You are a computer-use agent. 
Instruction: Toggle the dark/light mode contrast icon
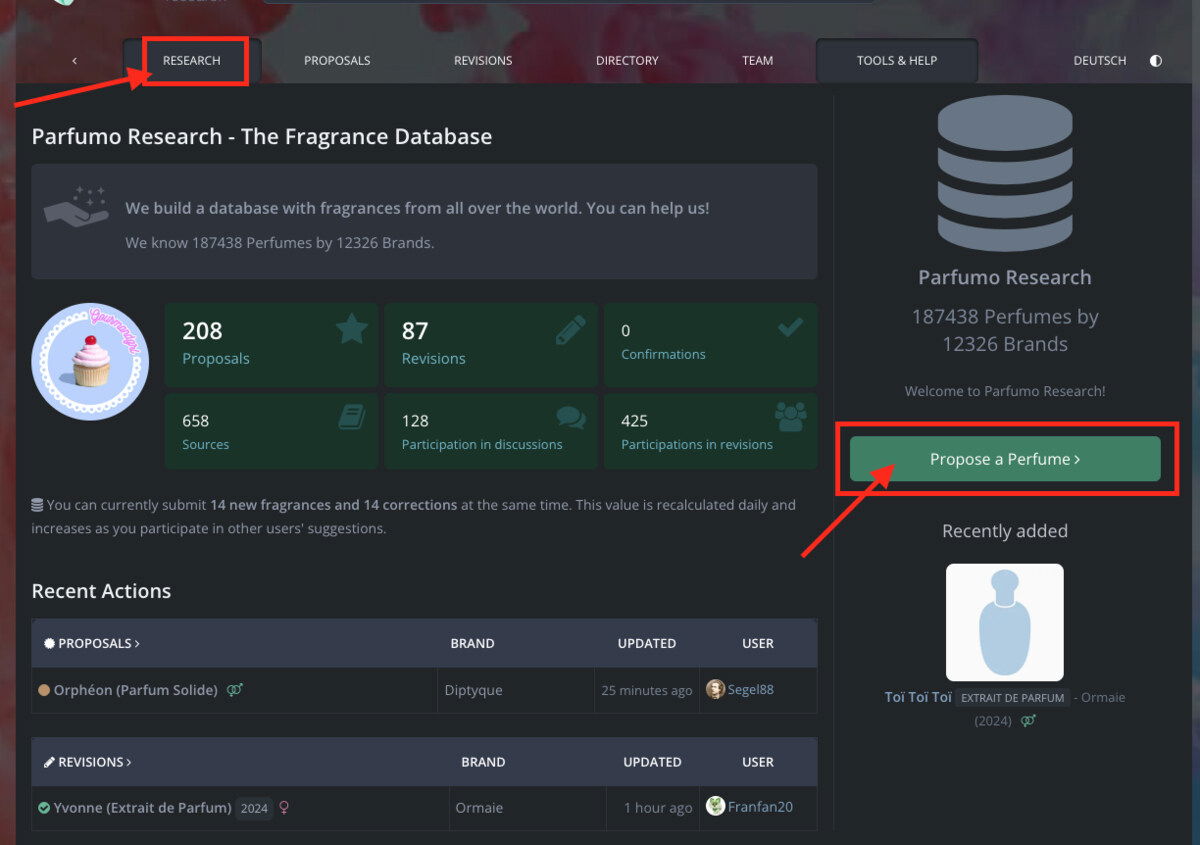(1156, 61)
